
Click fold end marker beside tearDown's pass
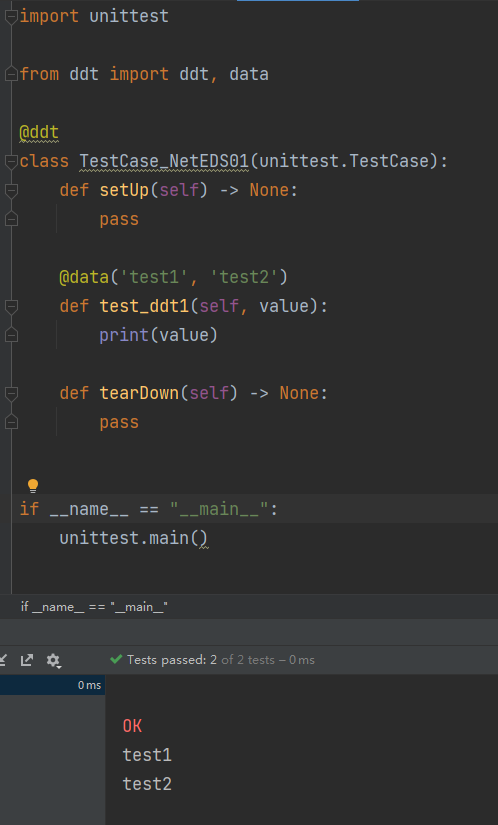[x=11, y=422]
